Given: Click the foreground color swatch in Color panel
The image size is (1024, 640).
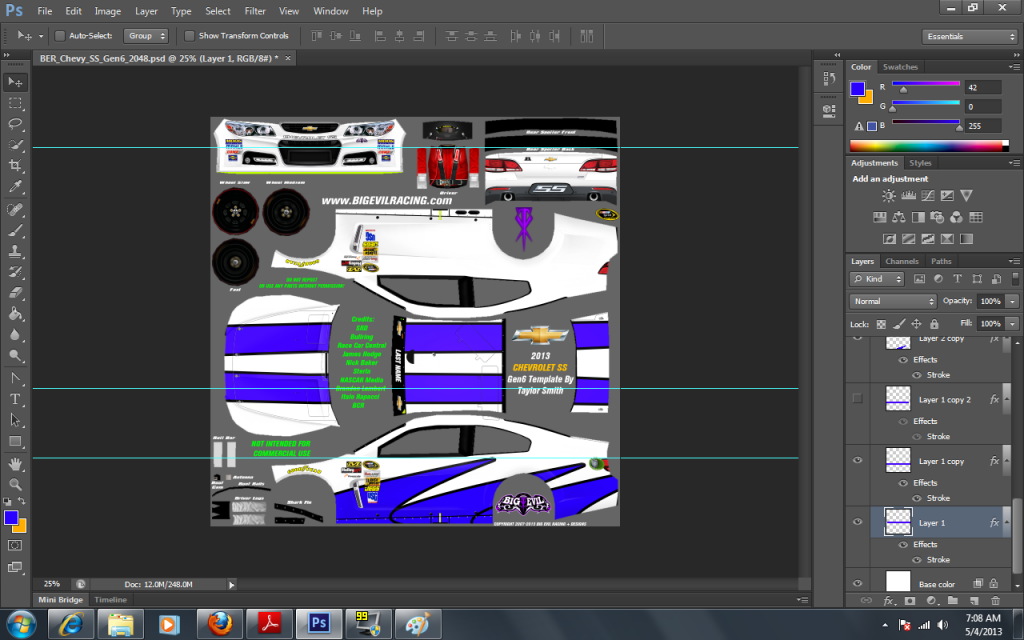Looking at the screenshot, I should 857,89.
